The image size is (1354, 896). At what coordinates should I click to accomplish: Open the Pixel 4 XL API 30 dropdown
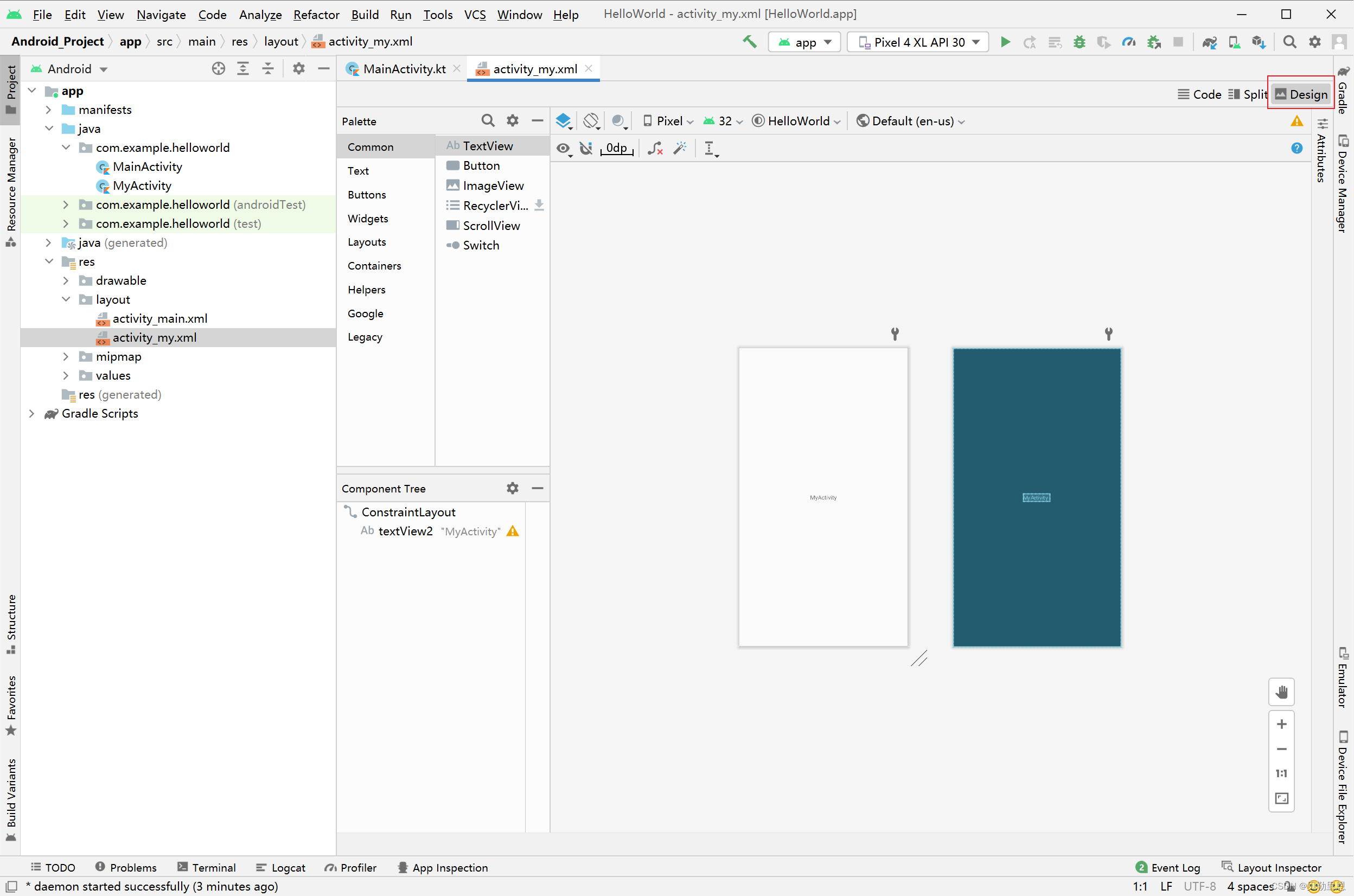[x=918, y=42]
